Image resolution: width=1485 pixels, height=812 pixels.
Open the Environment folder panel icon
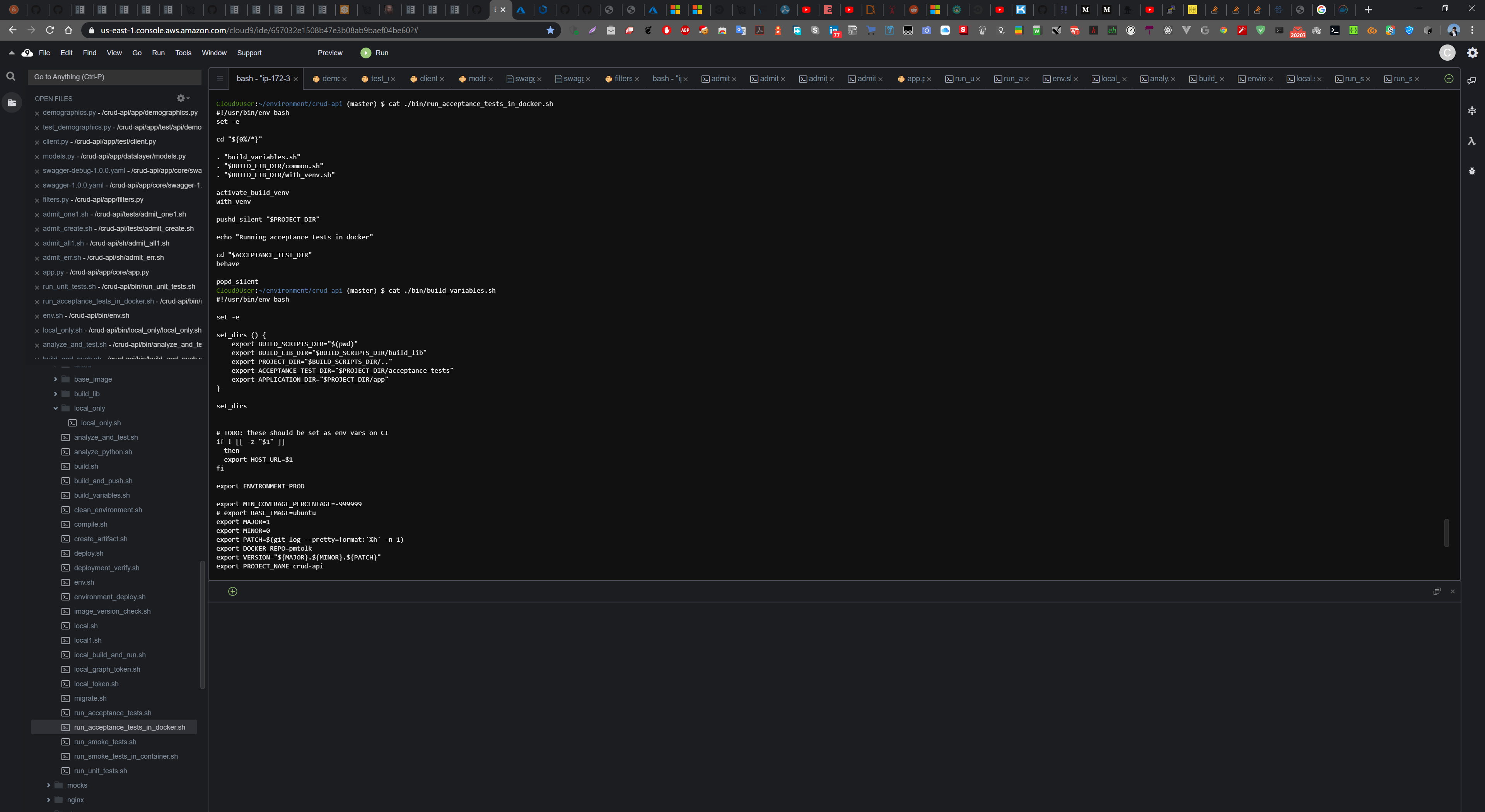pos(12,102)
